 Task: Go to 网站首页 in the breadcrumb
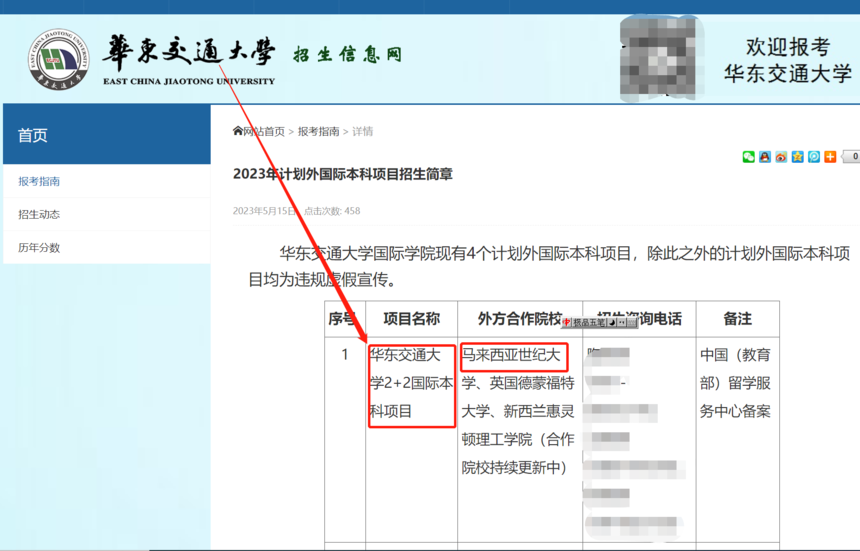pos(264,131)
